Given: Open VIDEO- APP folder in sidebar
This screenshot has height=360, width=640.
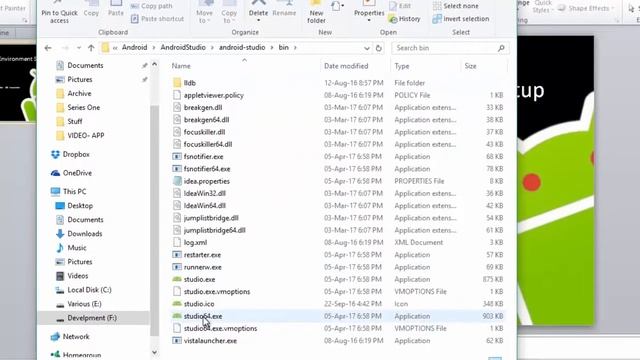Looking at the screenshot, I should (86, 135).
